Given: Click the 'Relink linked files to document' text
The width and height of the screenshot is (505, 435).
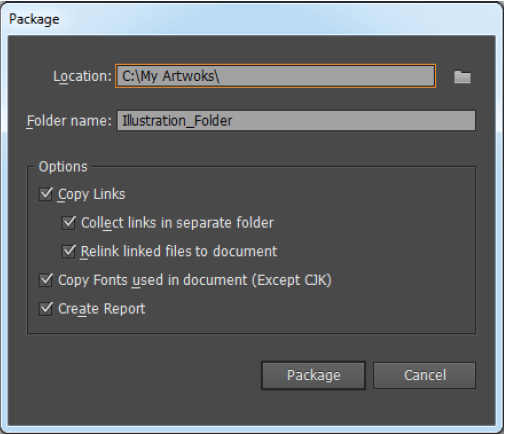Looking at the screenshot, I should [x=179, y=251].
